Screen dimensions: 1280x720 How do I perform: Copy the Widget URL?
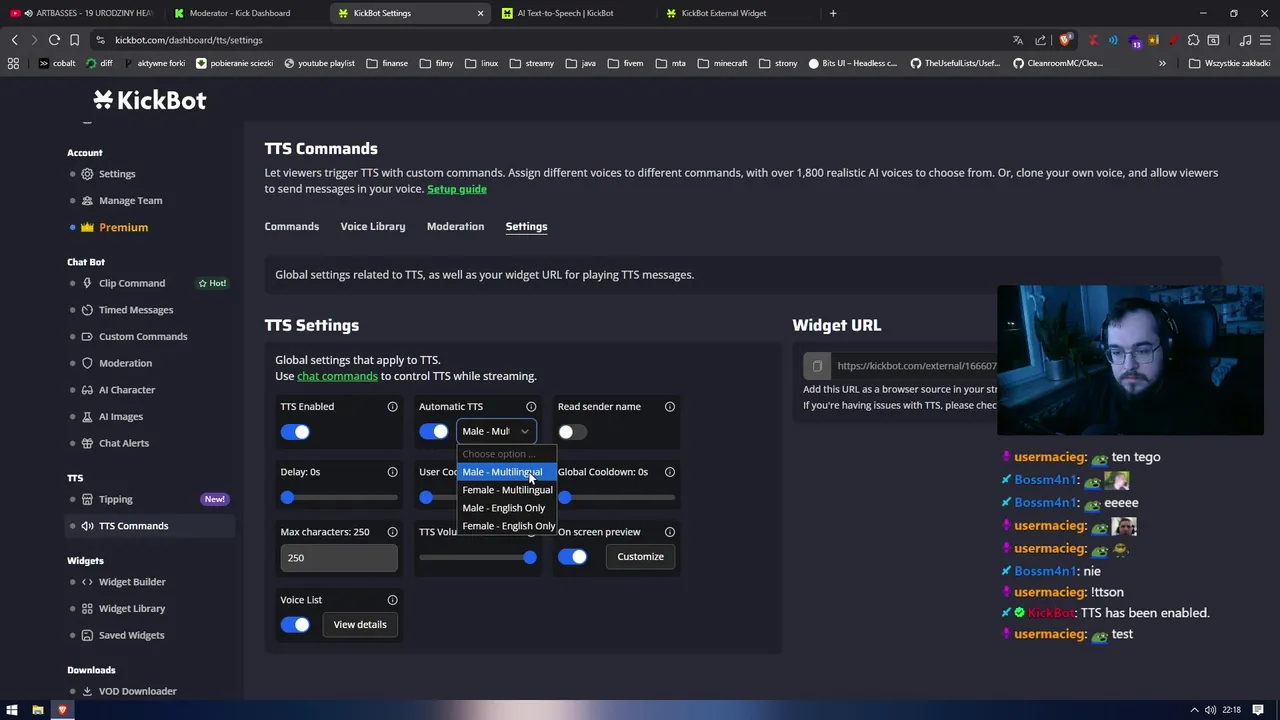pos(817,366)
